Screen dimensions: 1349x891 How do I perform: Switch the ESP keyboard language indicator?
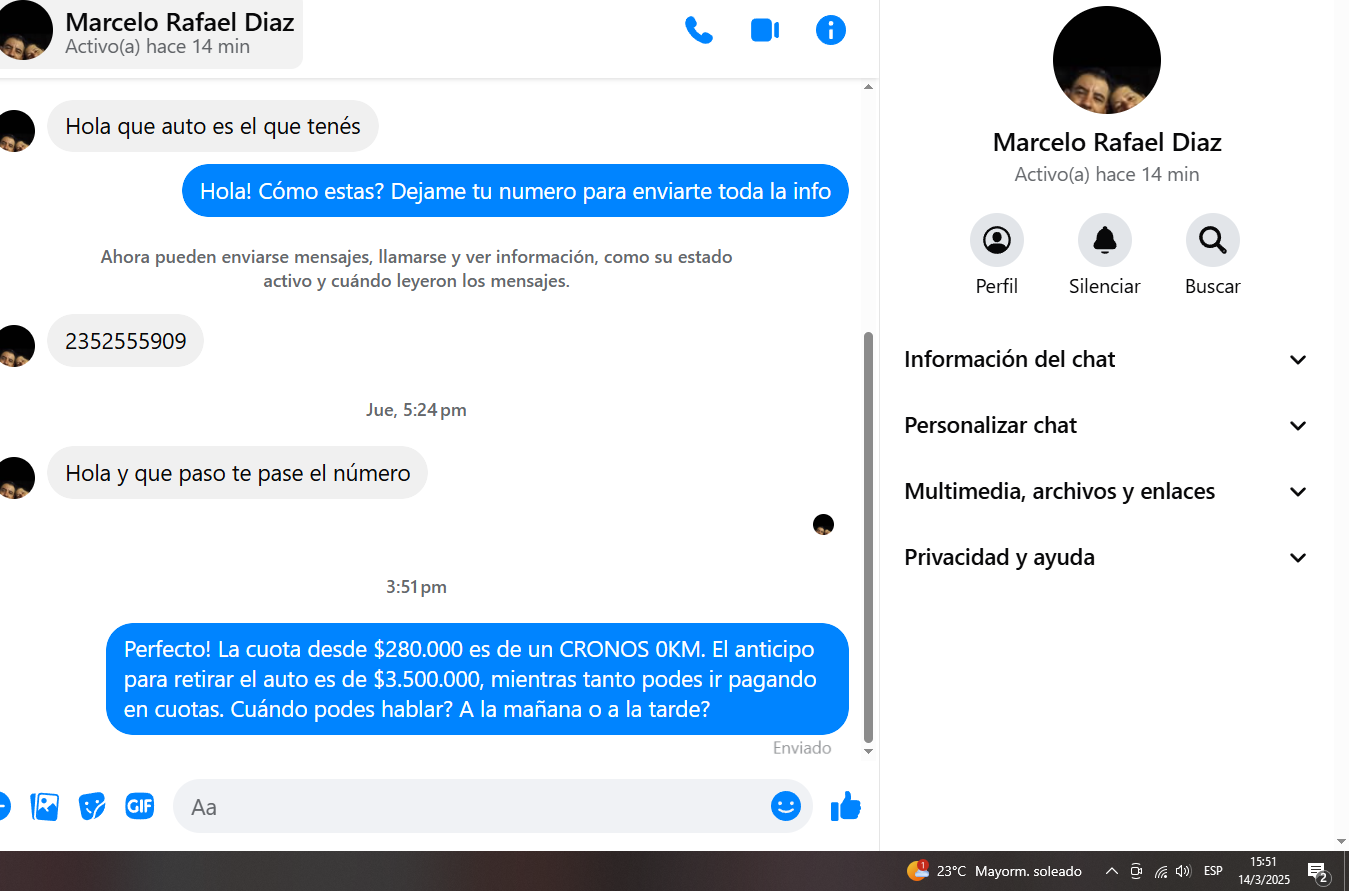click(1213, 871)
